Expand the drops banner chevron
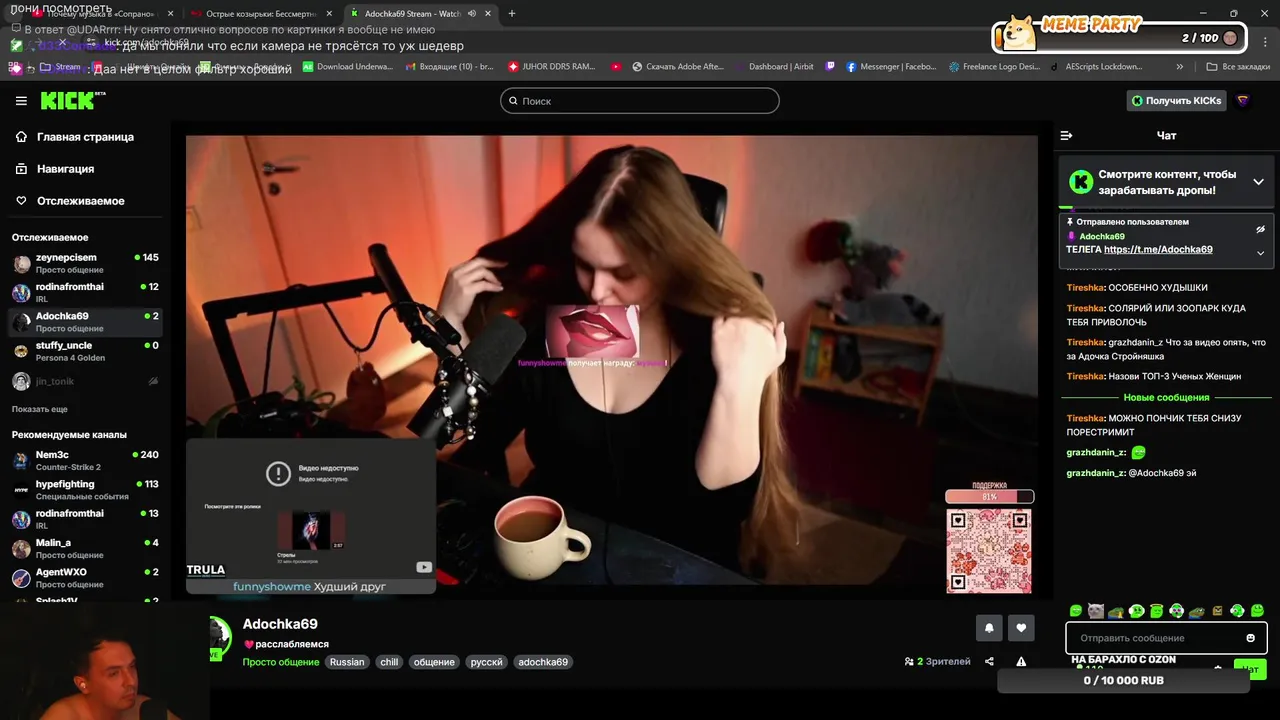The height and width of the screenshot is (720, 1280). (x=1258, y=182)
